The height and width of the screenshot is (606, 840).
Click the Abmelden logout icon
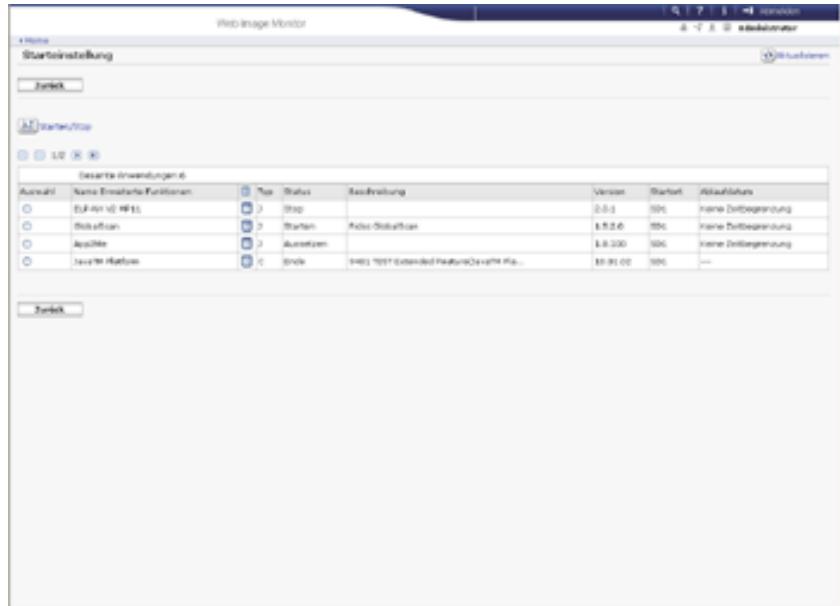pyautogui.click(x=748, y=11)
